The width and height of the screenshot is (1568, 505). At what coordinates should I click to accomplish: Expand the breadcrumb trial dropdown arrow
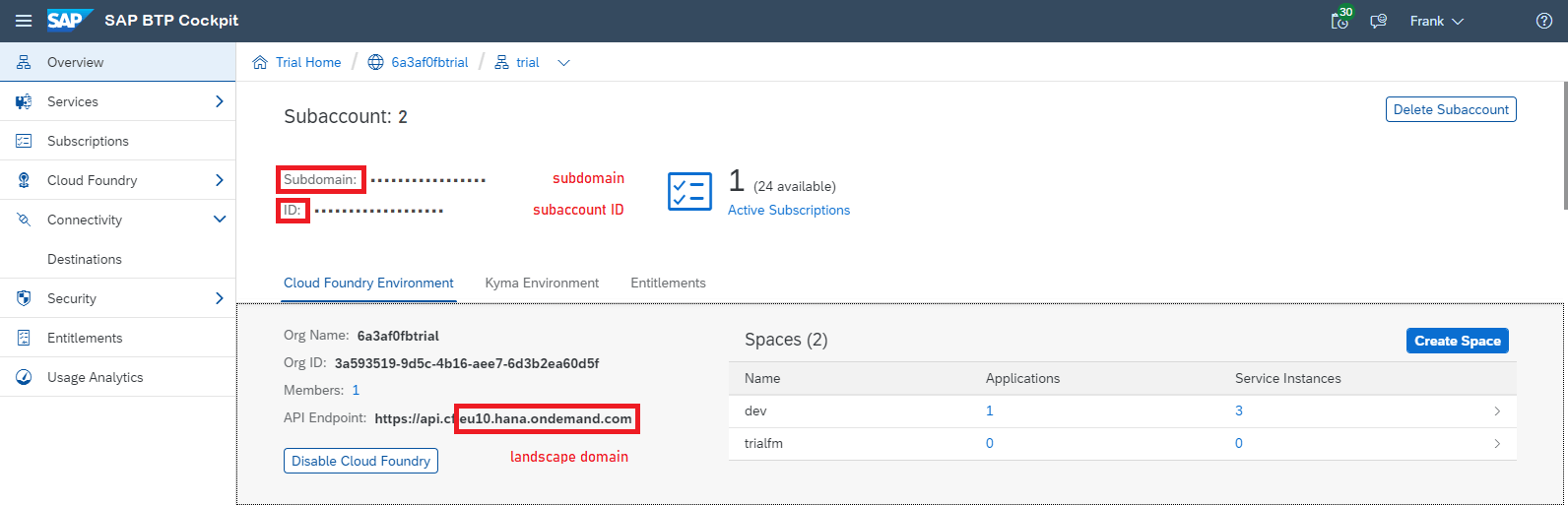(x=563, y=63)
